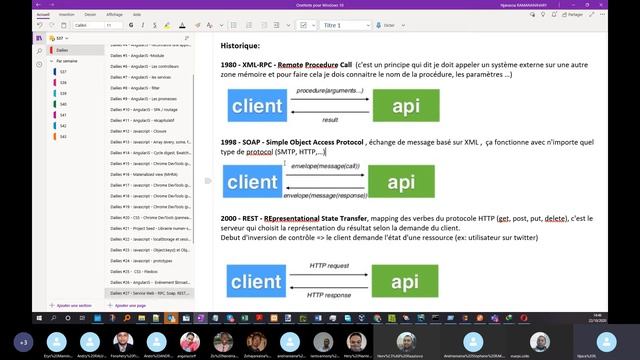Open the Windows Start menu
Image resolution: width=640 pixels, height=360 pixels.
click(39, 318)
